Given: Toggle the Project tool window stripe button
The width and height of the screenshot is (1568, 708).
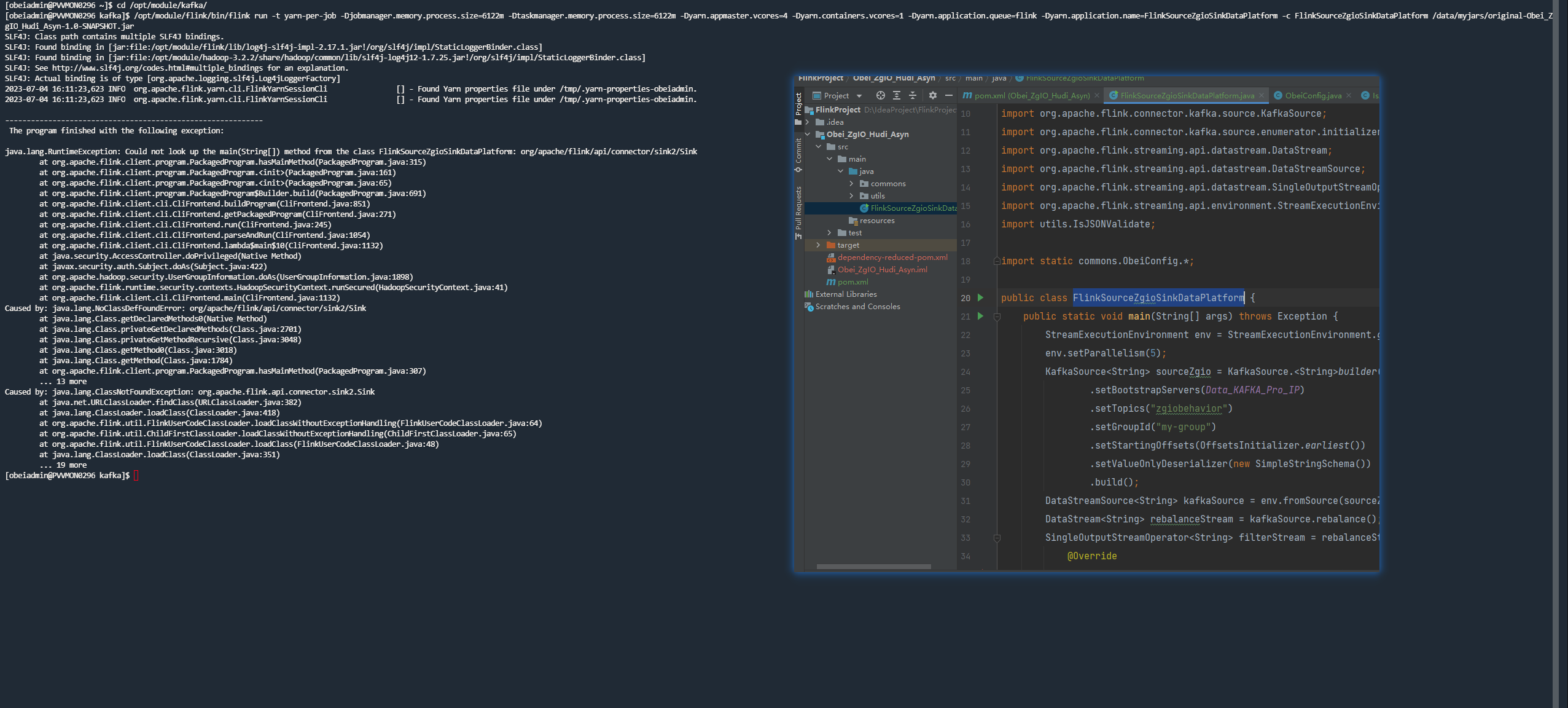Looking at the screenshot, I should click(x=798, y=109).
